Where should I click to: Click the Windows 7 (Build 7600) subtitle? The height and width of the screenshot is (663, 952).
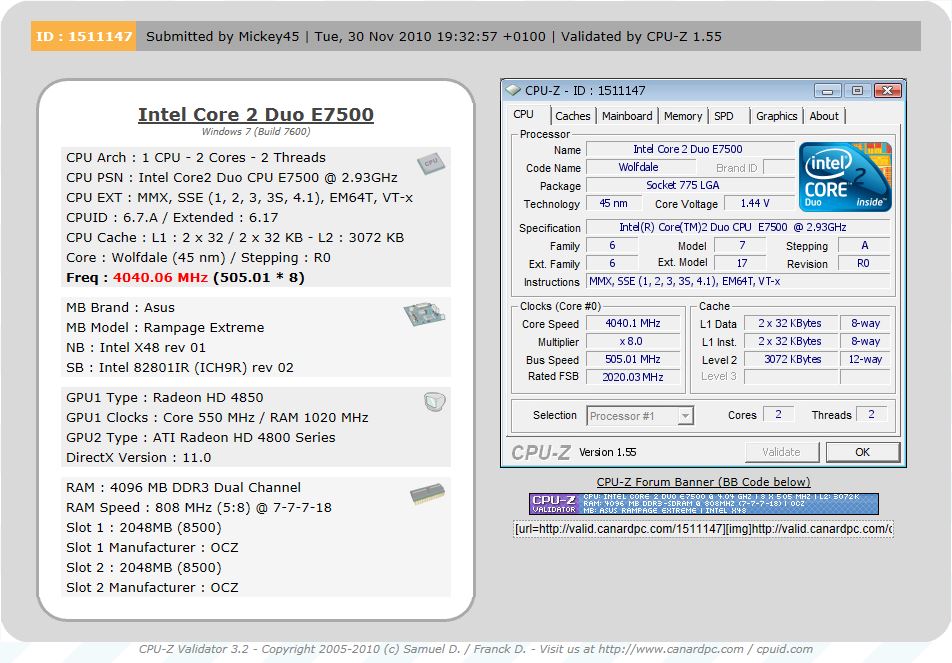256,132
